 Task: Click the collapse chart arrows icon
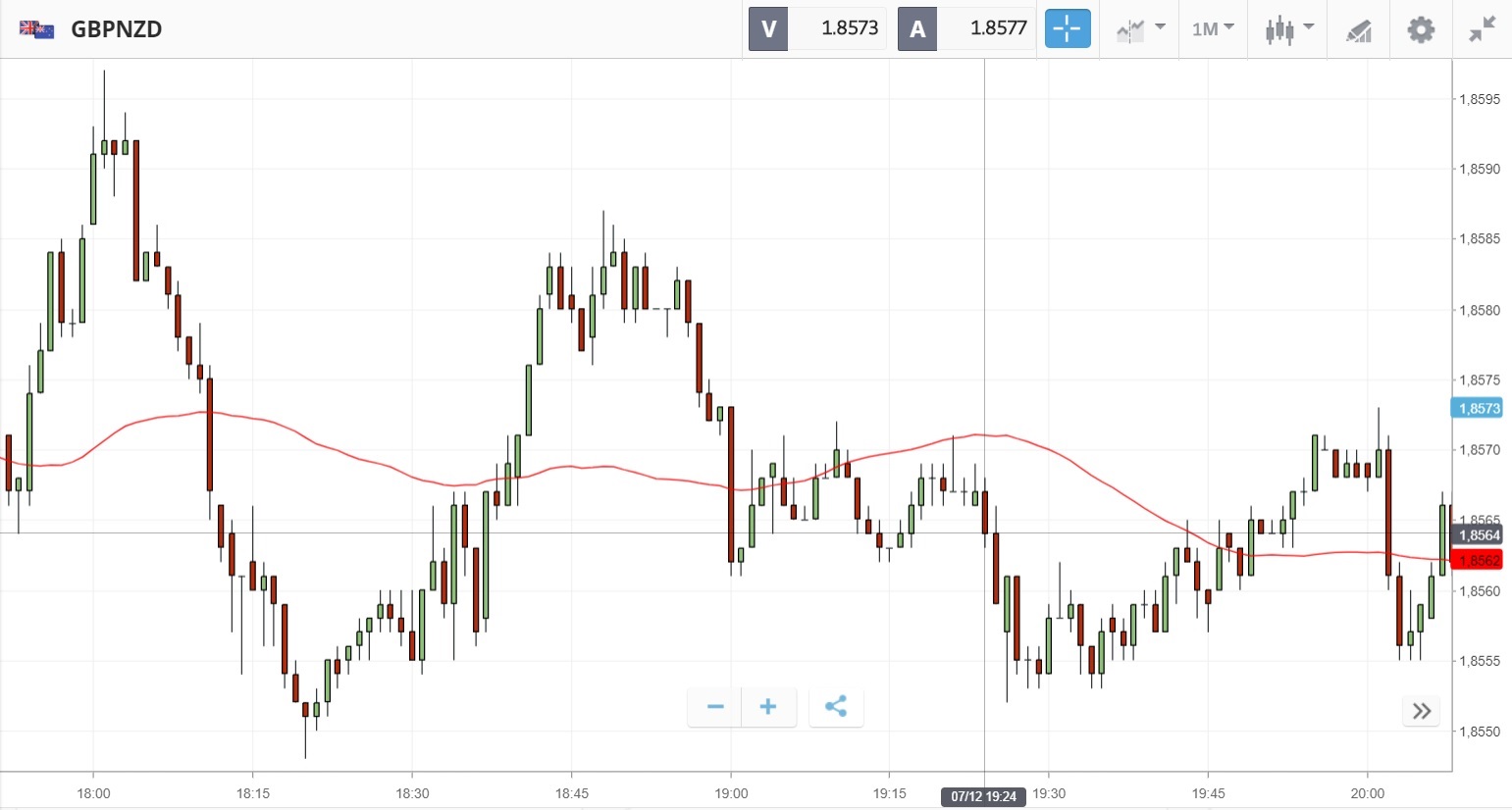[1482, 29]
